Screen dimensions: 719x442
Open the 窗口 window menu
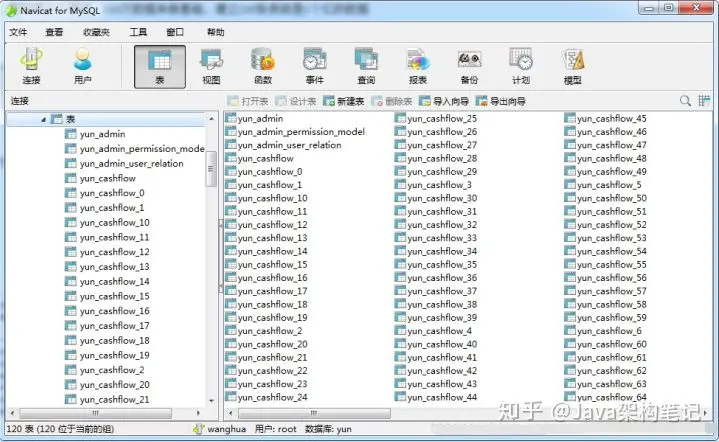(x=175, y=32)
